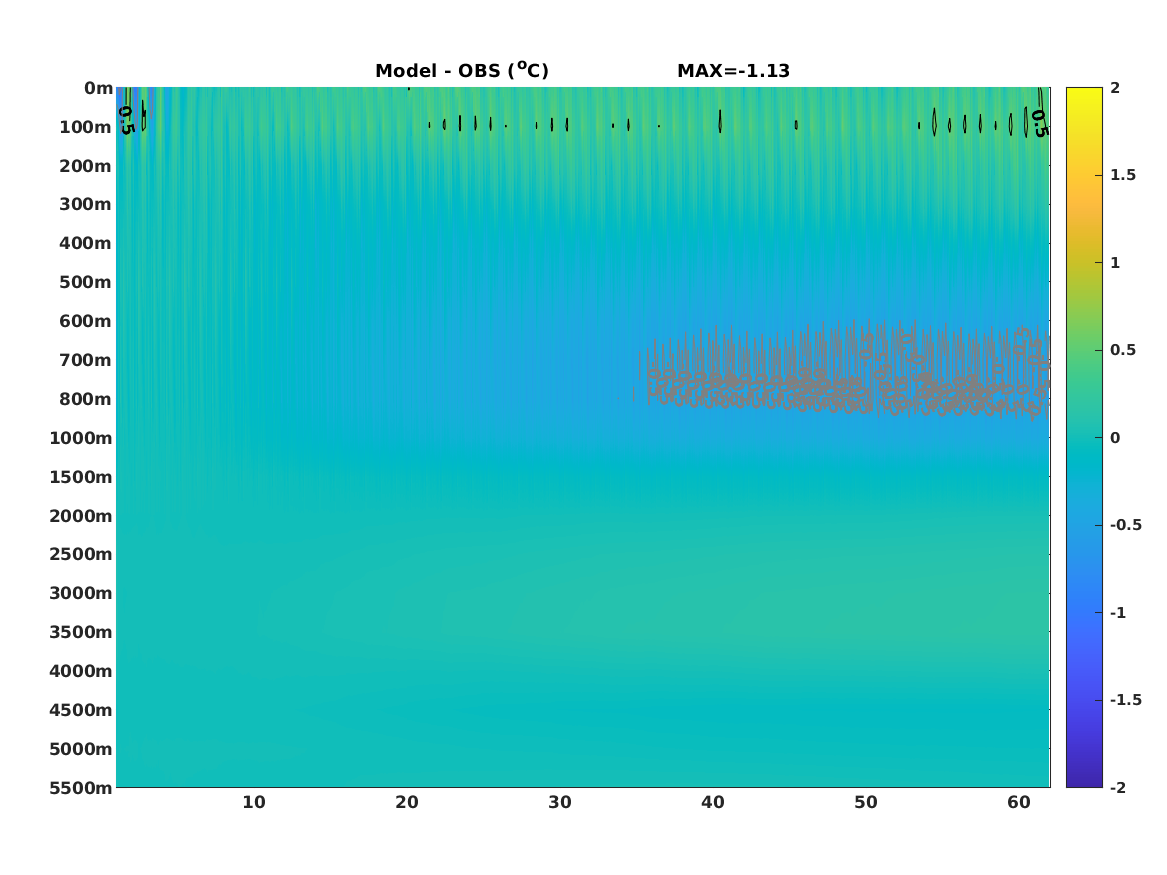Click the positive colorbar label '0.5'
Screen dimensions: 1167x875
tap(1123, 350)
